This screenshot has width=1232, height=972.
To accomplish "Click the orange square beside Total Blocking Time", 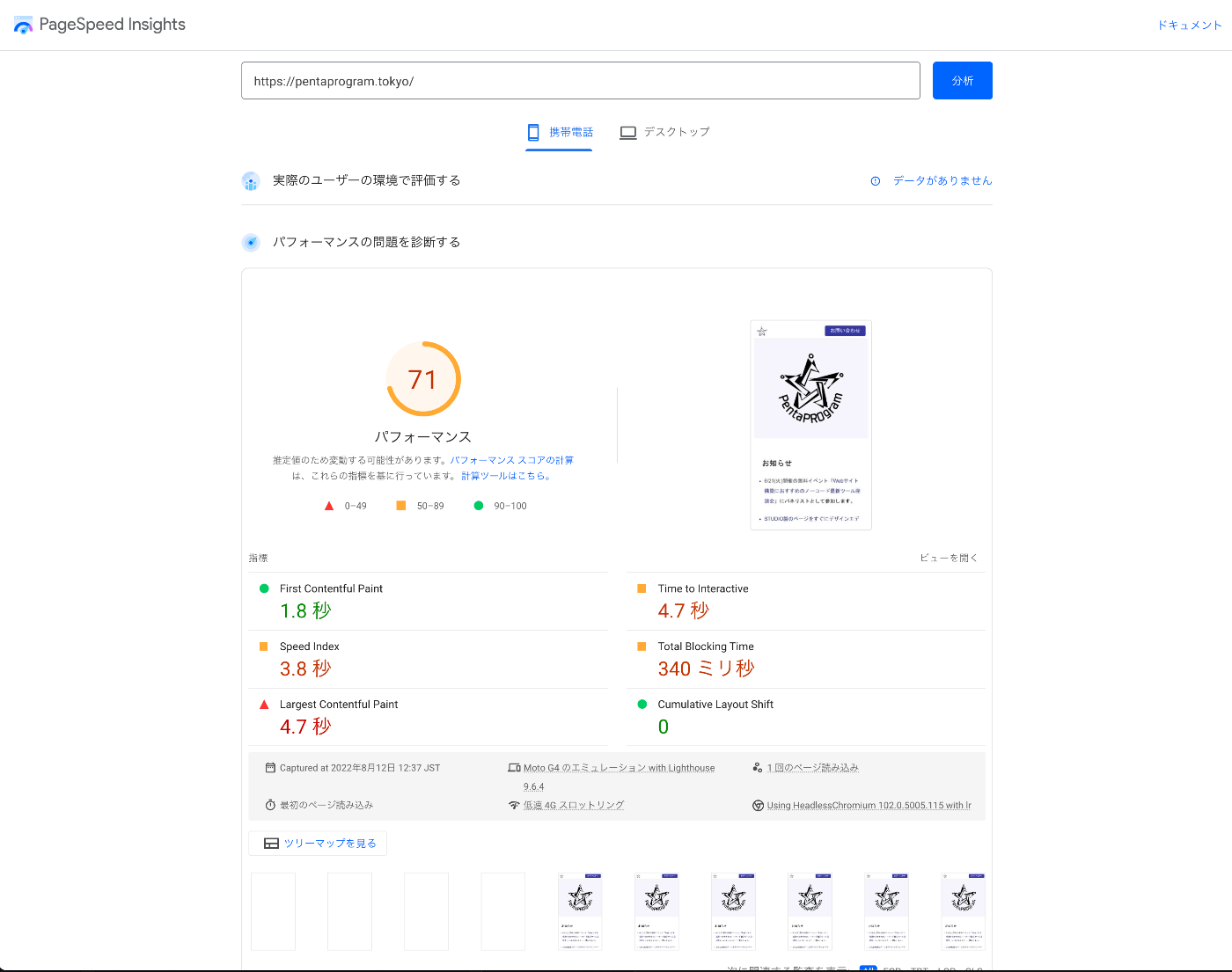I will [x=642, y=647].
